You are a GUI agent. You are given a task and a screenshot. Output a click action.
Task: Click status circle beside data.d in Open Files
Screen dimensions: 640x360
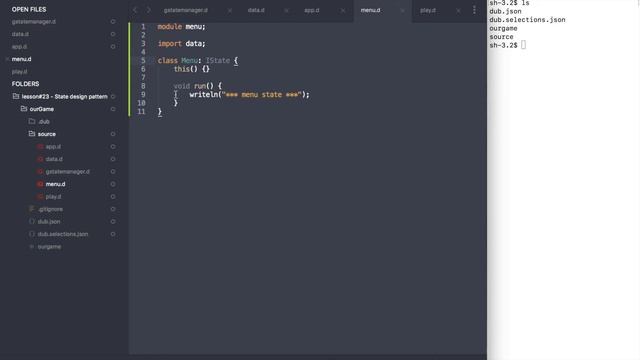113,34
